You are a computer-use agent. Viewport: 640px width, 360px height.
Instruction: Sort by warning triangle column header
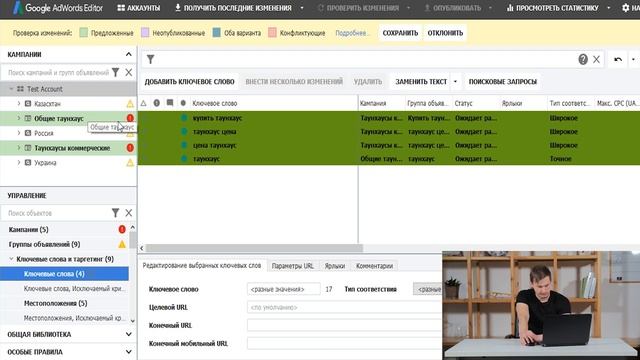click(x=144, y=103)
